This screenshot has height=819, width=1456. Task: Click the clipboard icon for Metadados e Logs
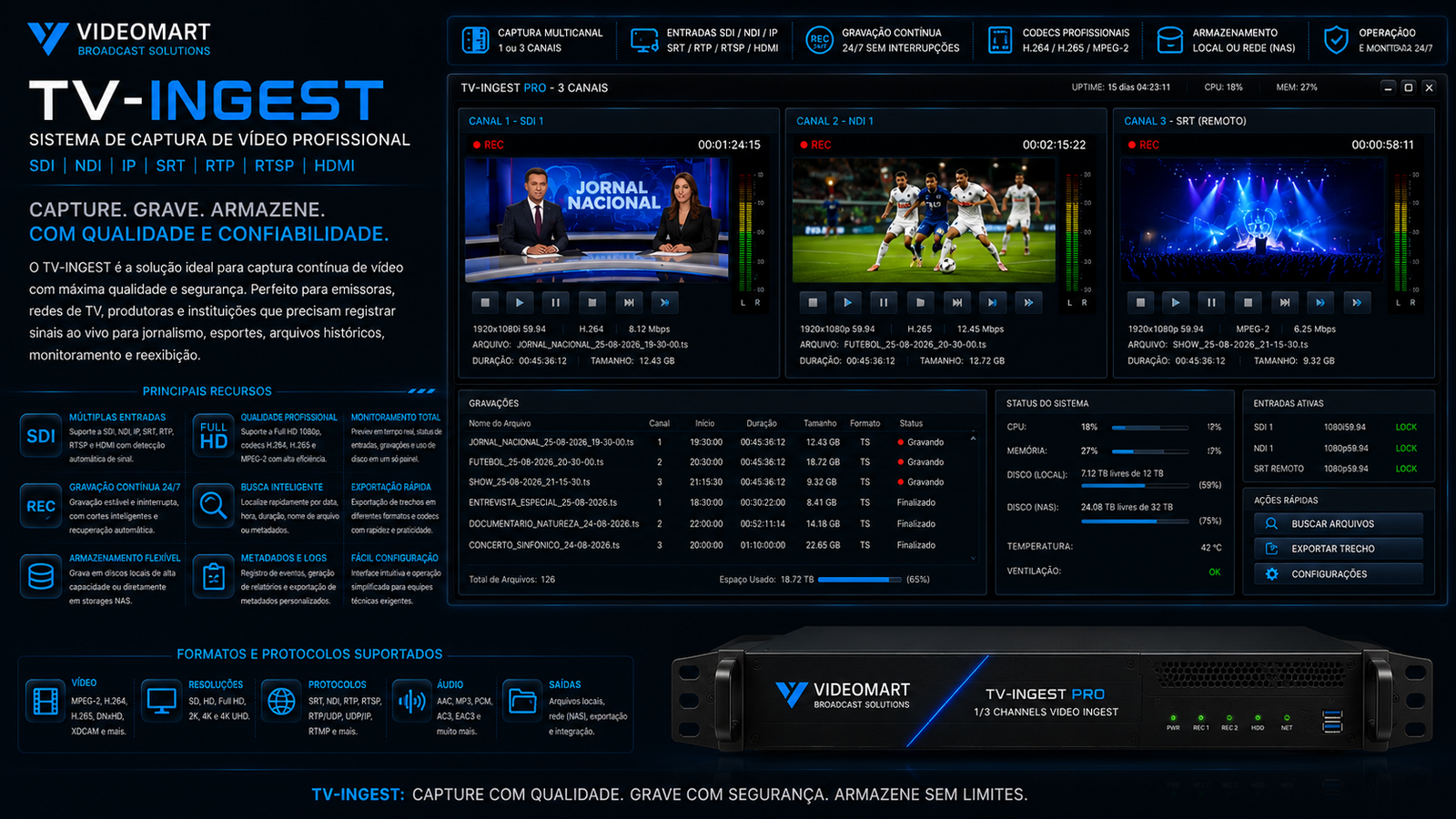[213, 577]
